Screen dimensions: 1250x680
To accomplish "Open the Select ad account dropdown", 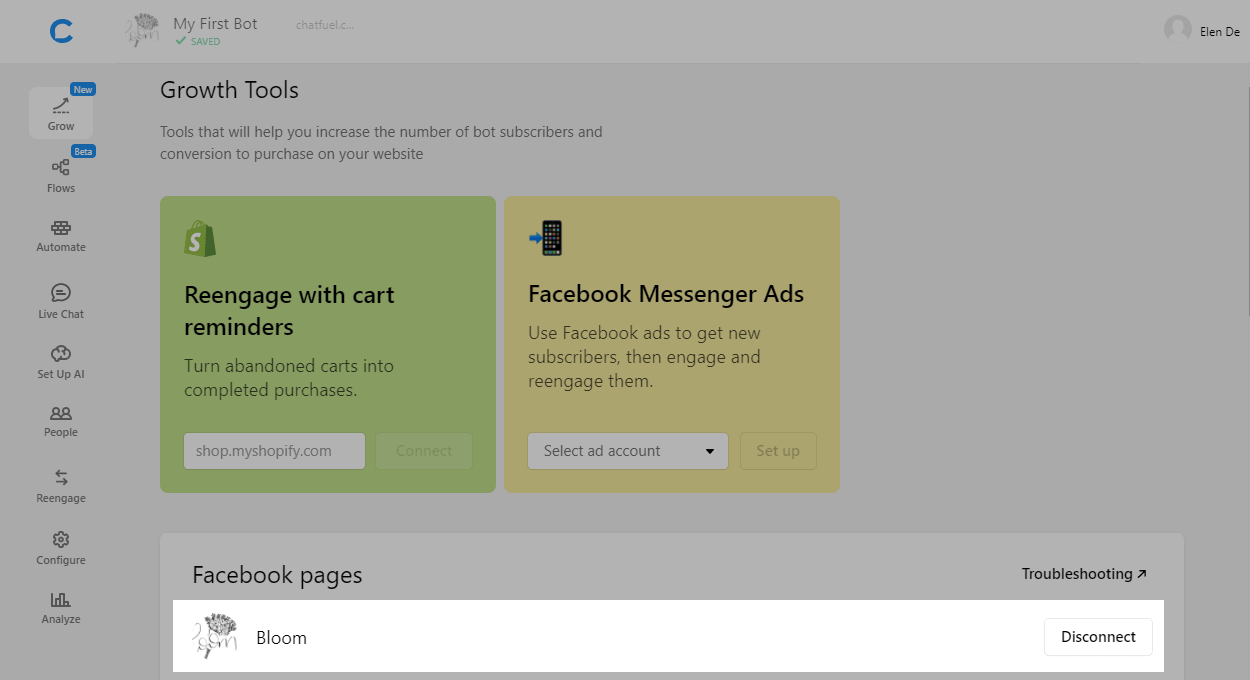I will click(628, 451).
